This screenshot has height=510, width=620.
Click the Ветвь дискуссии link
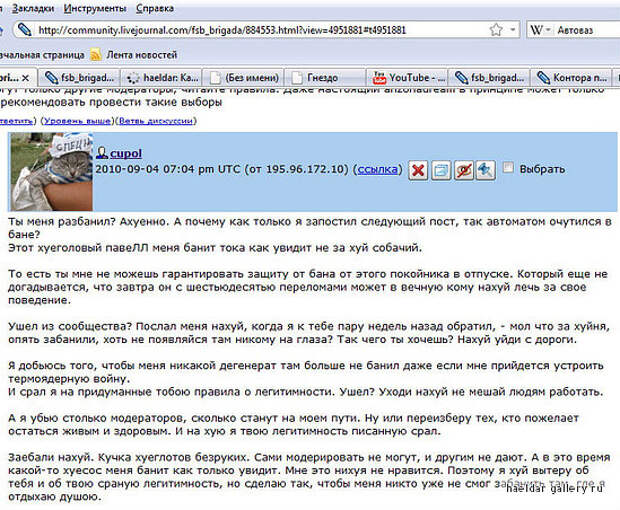pos(156,121)
